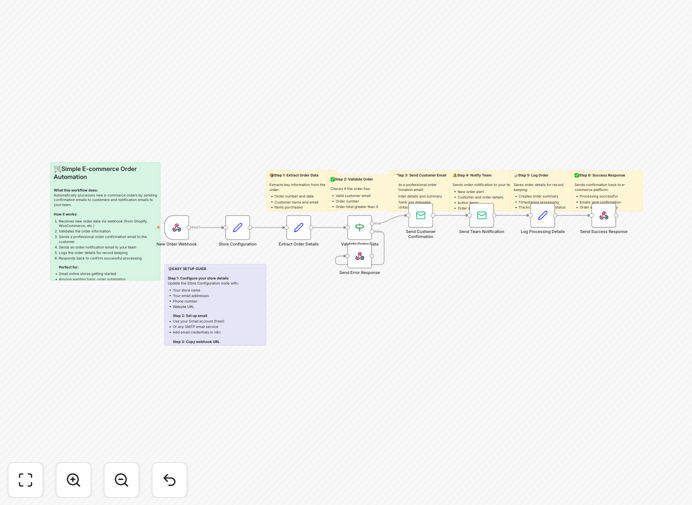Zoom in on the workflow canvas
This screenshot has height=505, width=692.
73,480
